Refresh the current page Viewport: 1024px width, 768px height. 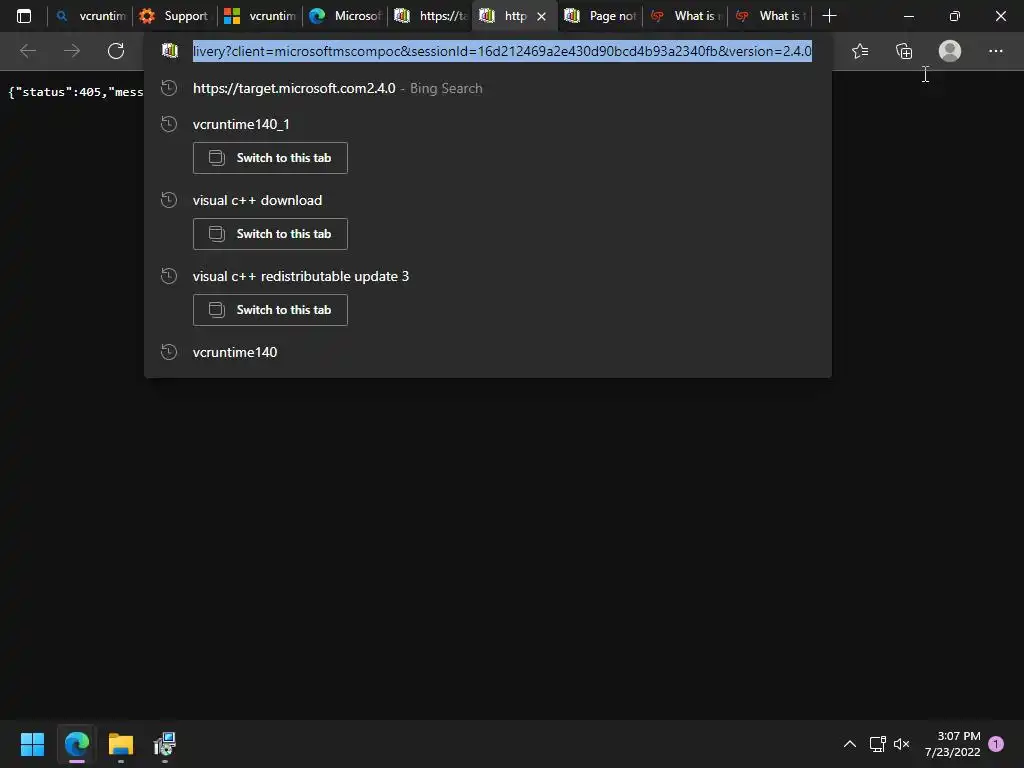coord(116,51)
